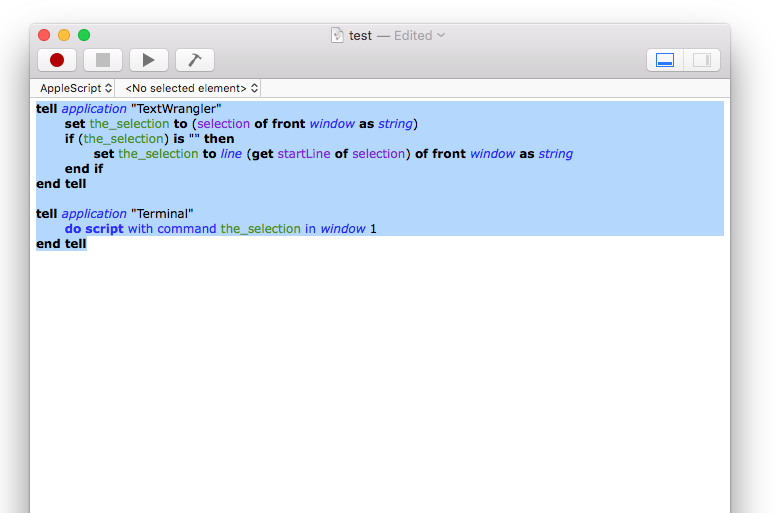
Task: Expand the Edited title chevron menu
Action: [441, 35]
